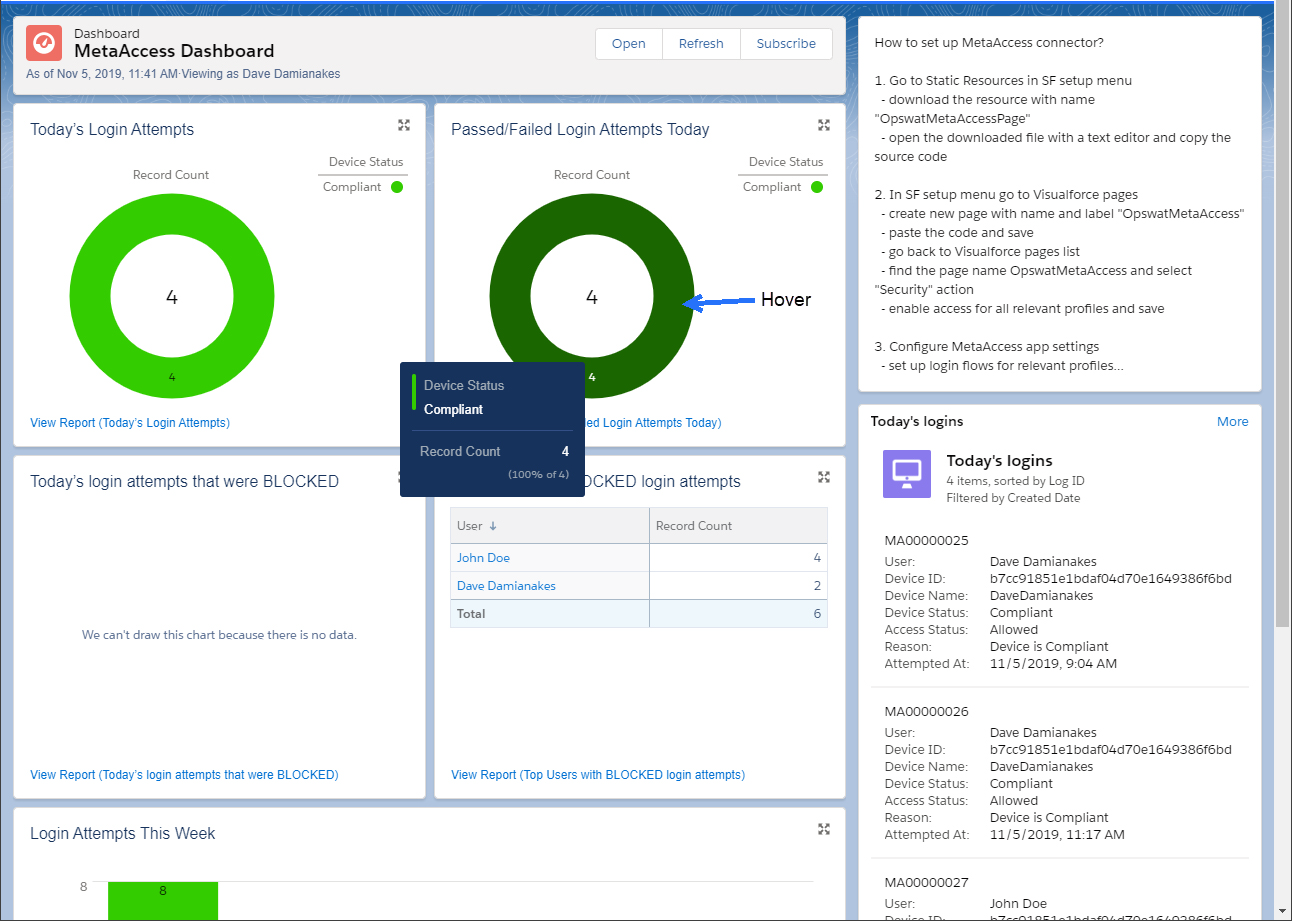Refresh the dashboard

point(701,44)
